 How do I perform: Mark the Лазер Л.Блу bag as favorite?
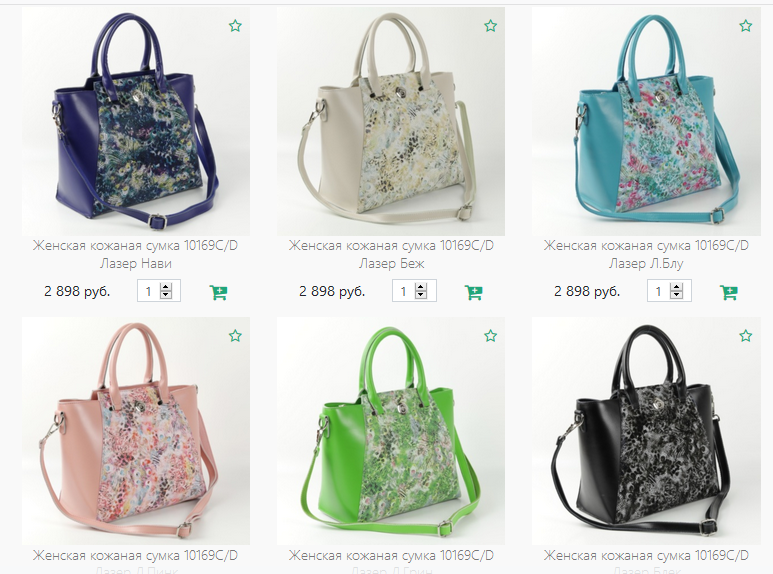coord(746,26)
